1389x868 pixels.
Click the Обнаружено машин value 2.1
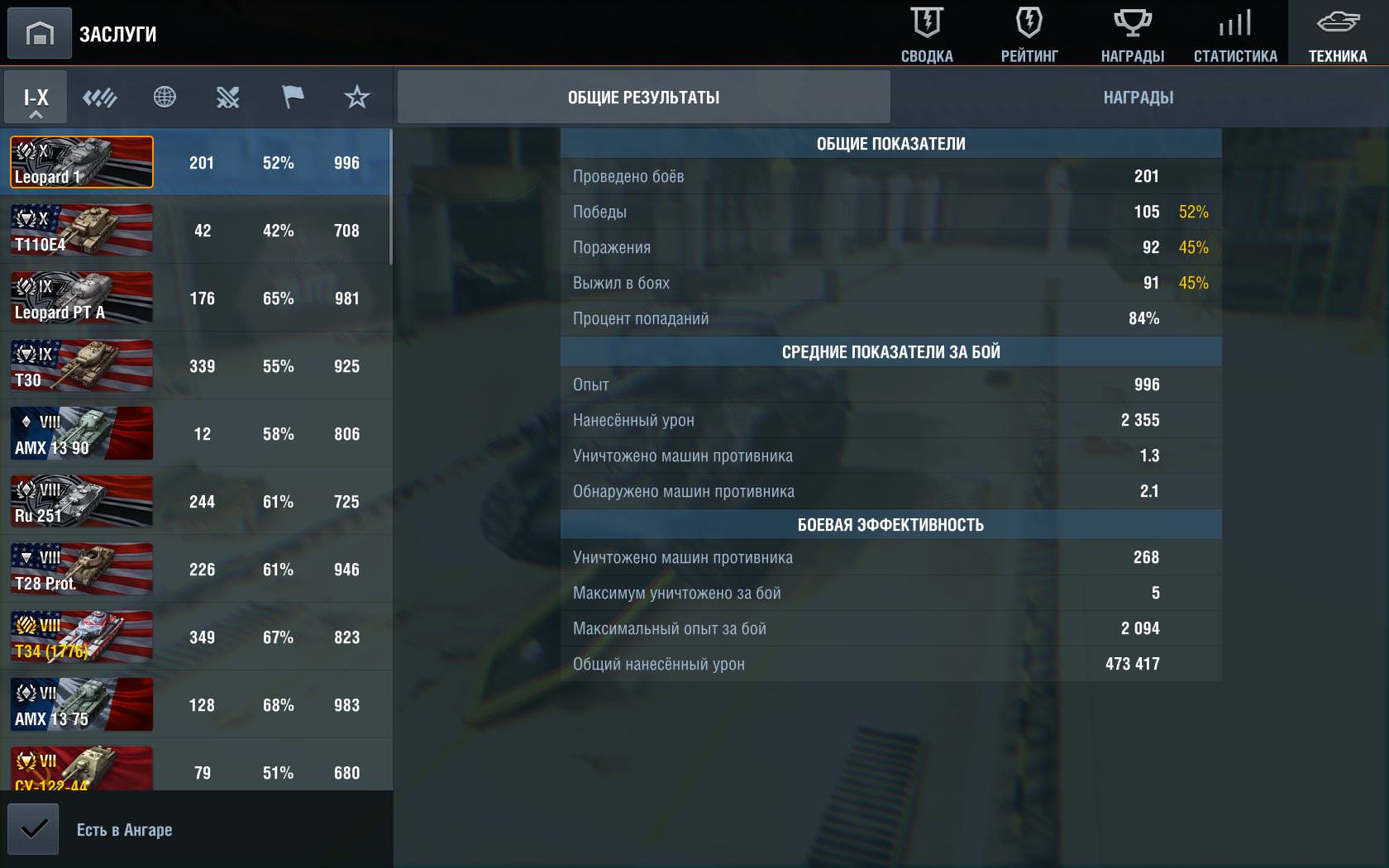pos(1149,491)
